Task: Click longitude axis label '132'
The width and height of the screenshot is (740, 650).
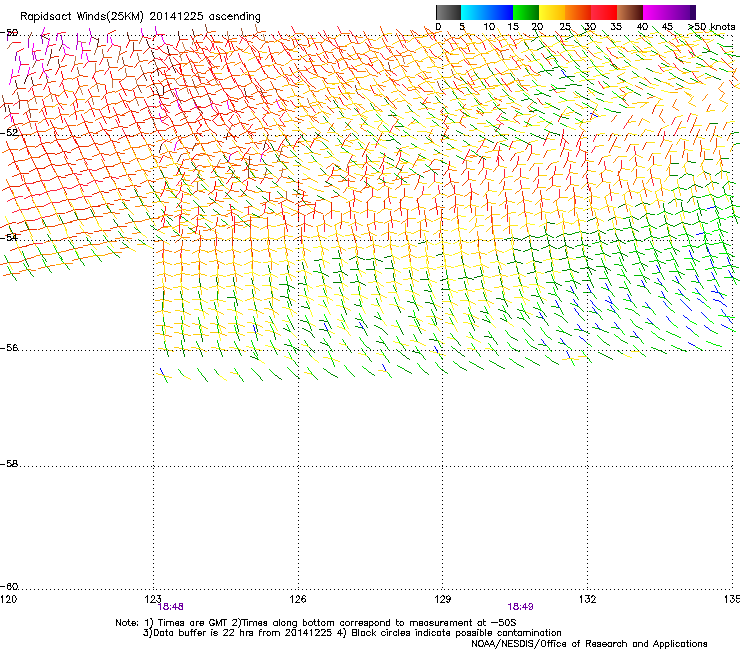Action: tap(588, 599)
